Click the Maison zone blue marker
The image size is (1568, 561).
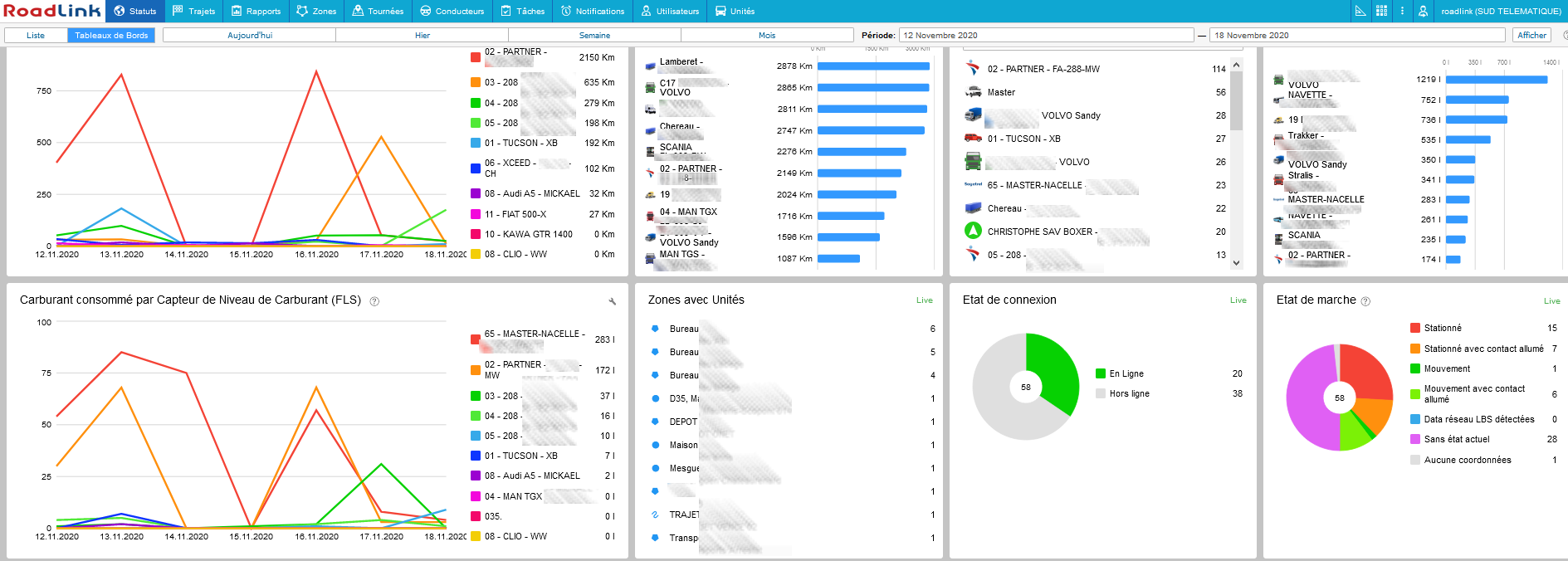[x=655, y=445]
